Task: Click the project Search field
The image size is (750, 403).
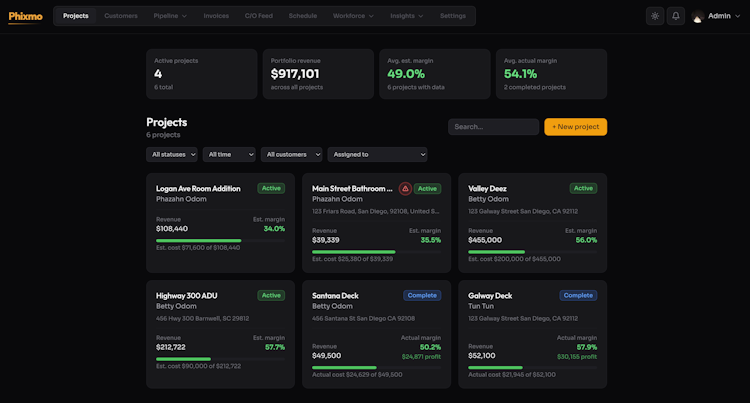Action: coord(493,127)
